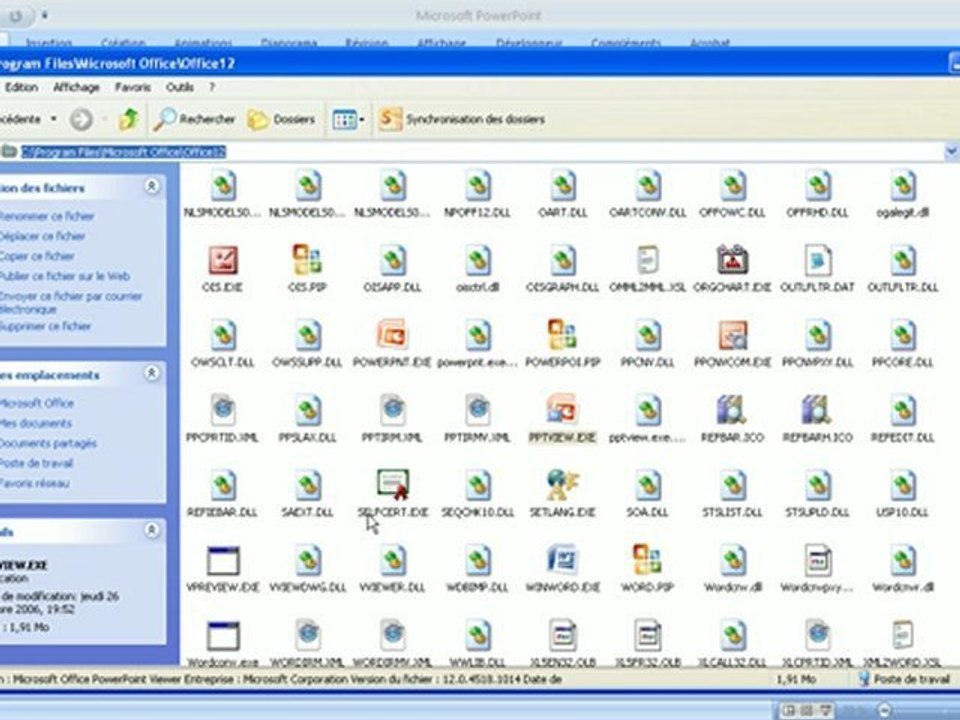Open the Affichage menu
The image size is (960, 720).
point(76,87)
